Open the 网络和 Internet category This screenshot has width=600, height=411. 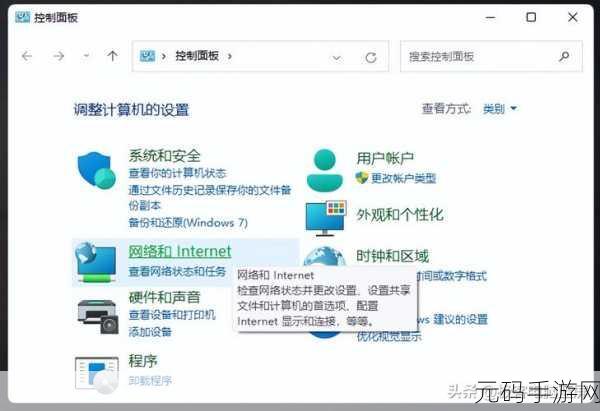[x=180, y=251]
